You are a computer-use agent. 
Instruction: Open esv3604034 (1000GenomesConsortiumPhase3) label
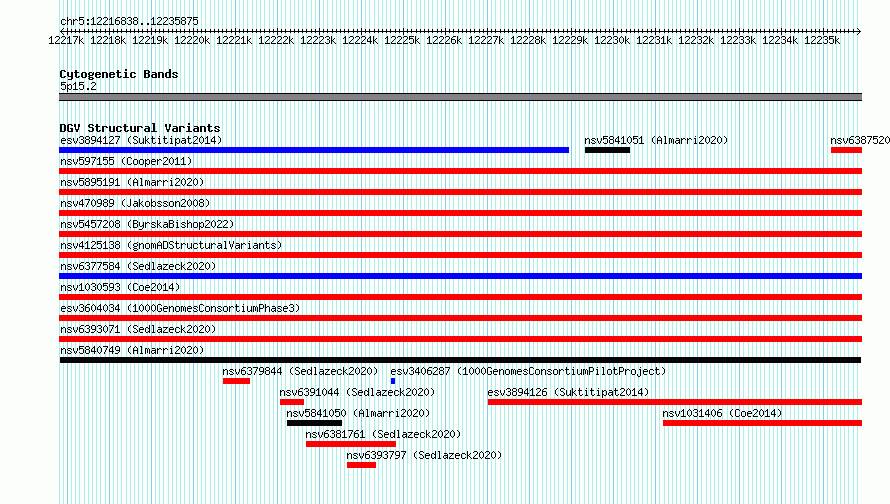click(x=180, y=308)
